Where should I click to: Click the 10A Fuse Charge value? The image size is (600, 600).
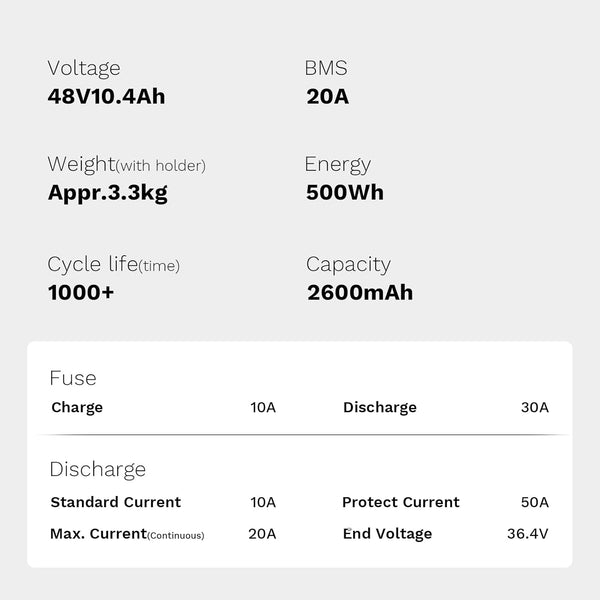[263, 408]
